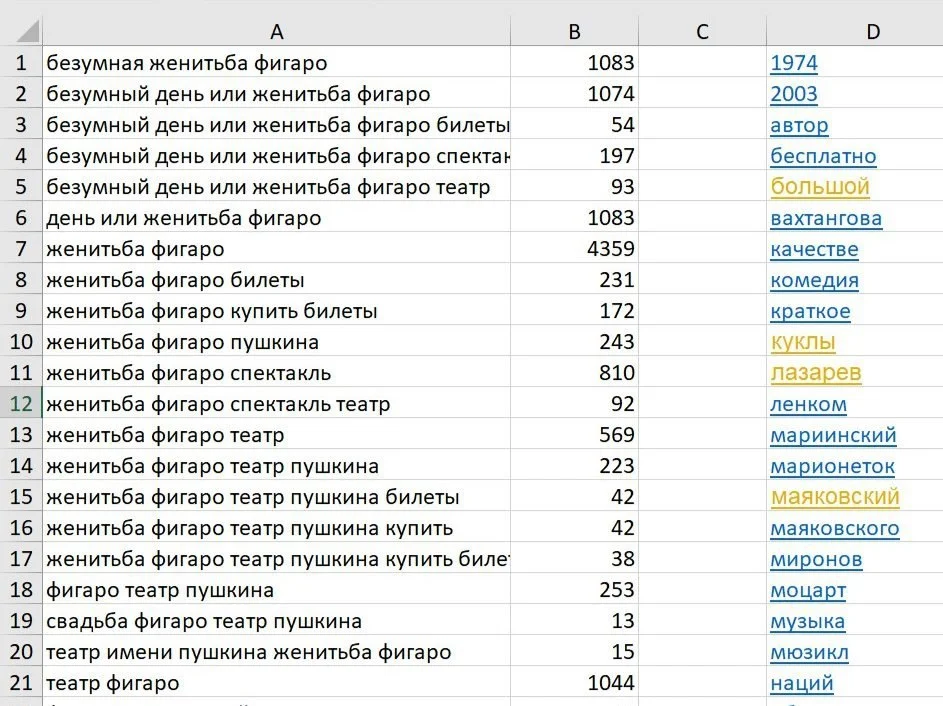Image resolution: width=943 pixels, height=706 pixels.
Task: Select cell театр фигаро in row 21
Action: 277,683
